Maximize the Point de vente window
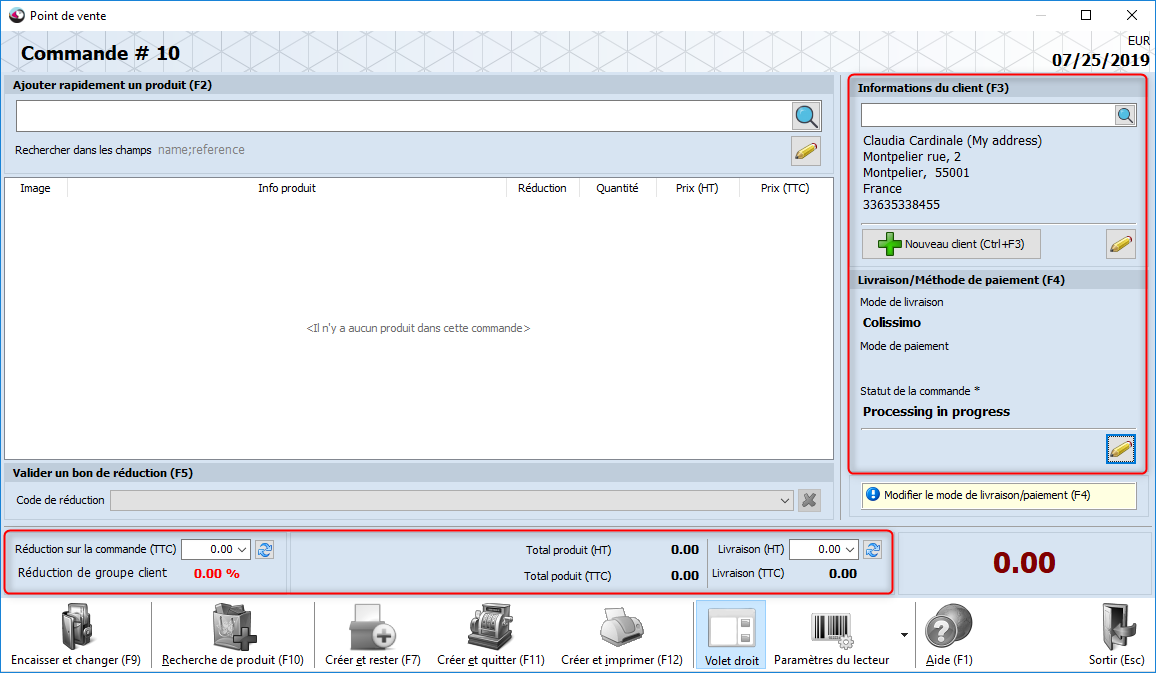Screen dimensions: 1156x673 pos(1086,15)
